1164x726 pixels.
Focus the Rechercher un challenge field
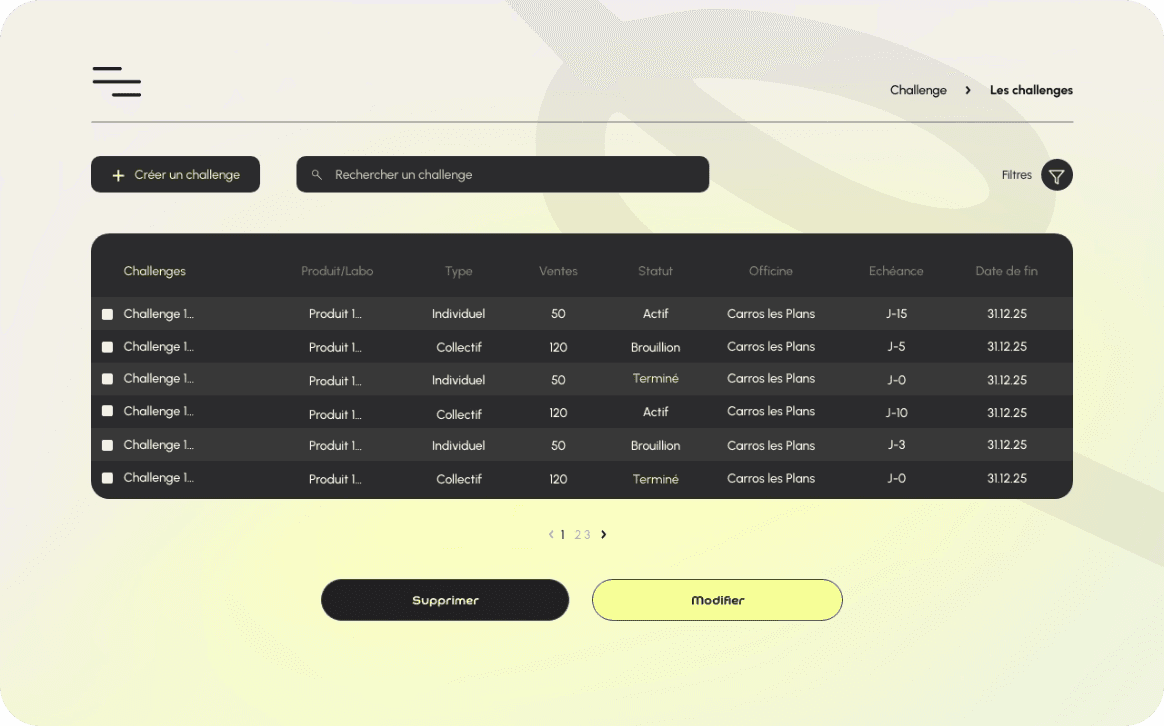510,175
